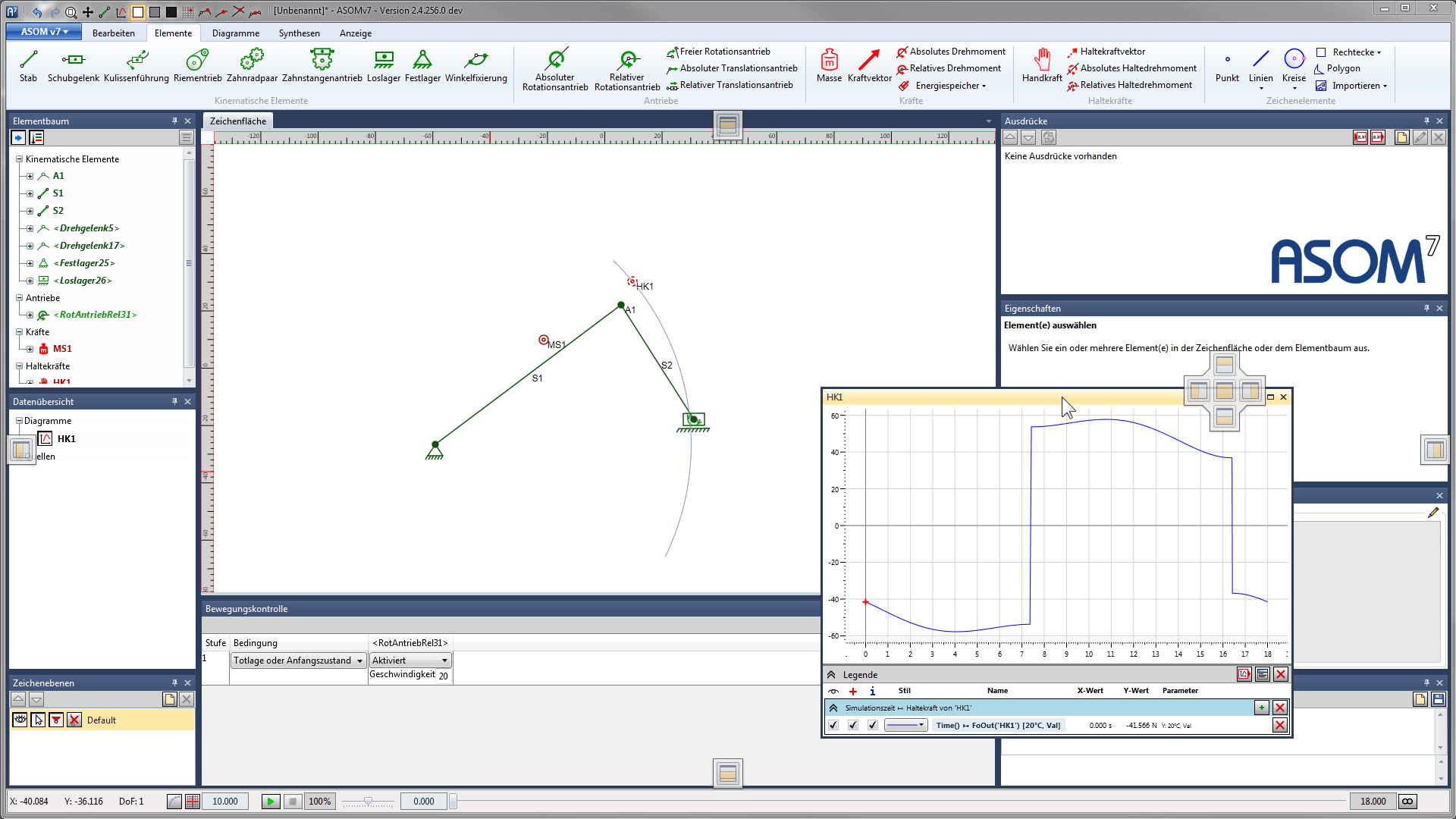This screenshot has height=819, width=1456.
Task: Toggle white background color mode
Action: click(138, 11)
